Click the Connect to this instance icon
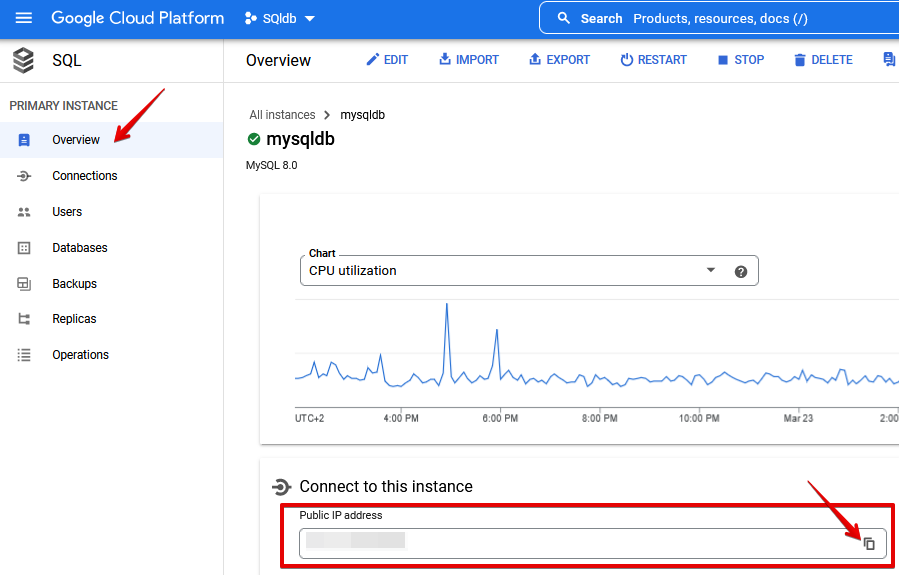The width and height of the screenshot is (900, 575). coord(281,487)
